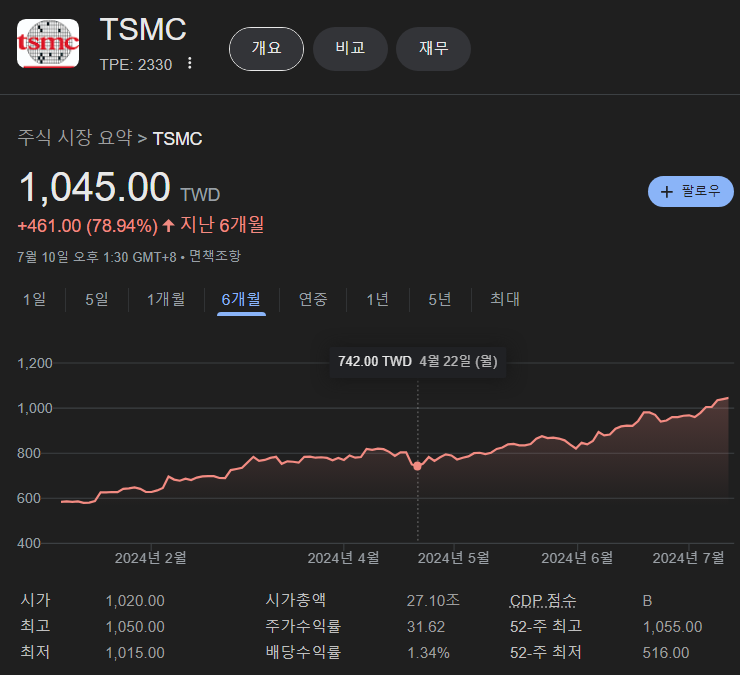This screenshot has width=740, height=675.
Task: Click the 52-주 최저 value 516.00
Action: 666,653
